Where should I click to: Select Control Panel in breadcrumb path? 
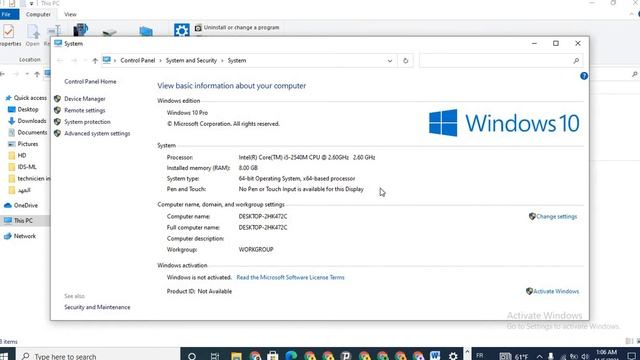[138, 60]
